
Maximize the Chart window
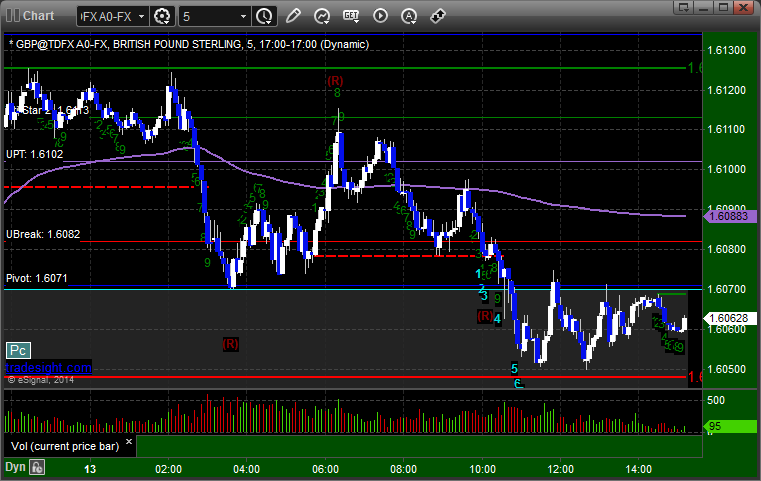coord(724,7)
